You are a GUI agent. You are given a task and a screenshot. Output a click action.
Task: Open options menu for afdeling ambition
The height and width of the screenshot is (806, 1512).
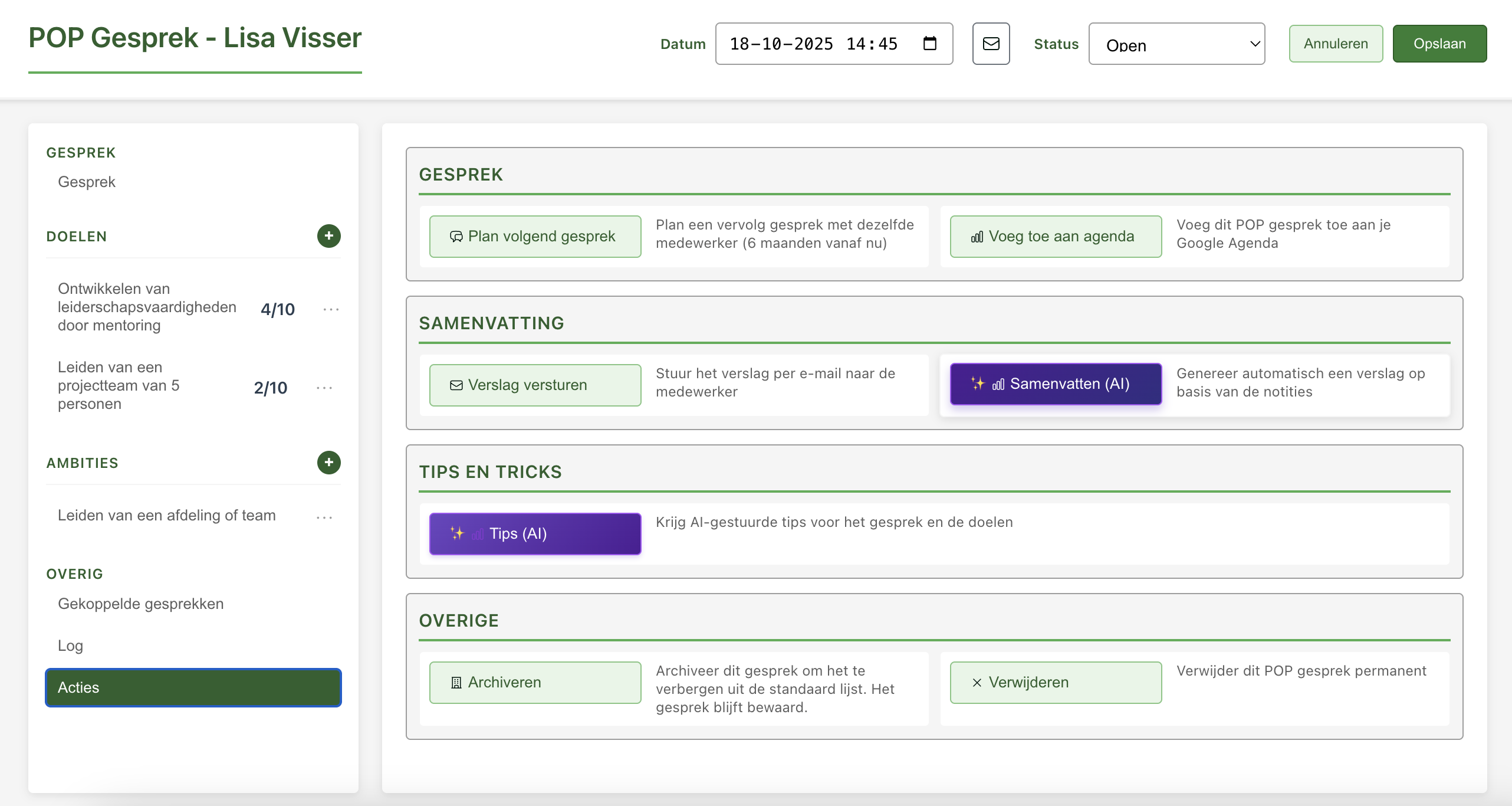tap(324, 517)
